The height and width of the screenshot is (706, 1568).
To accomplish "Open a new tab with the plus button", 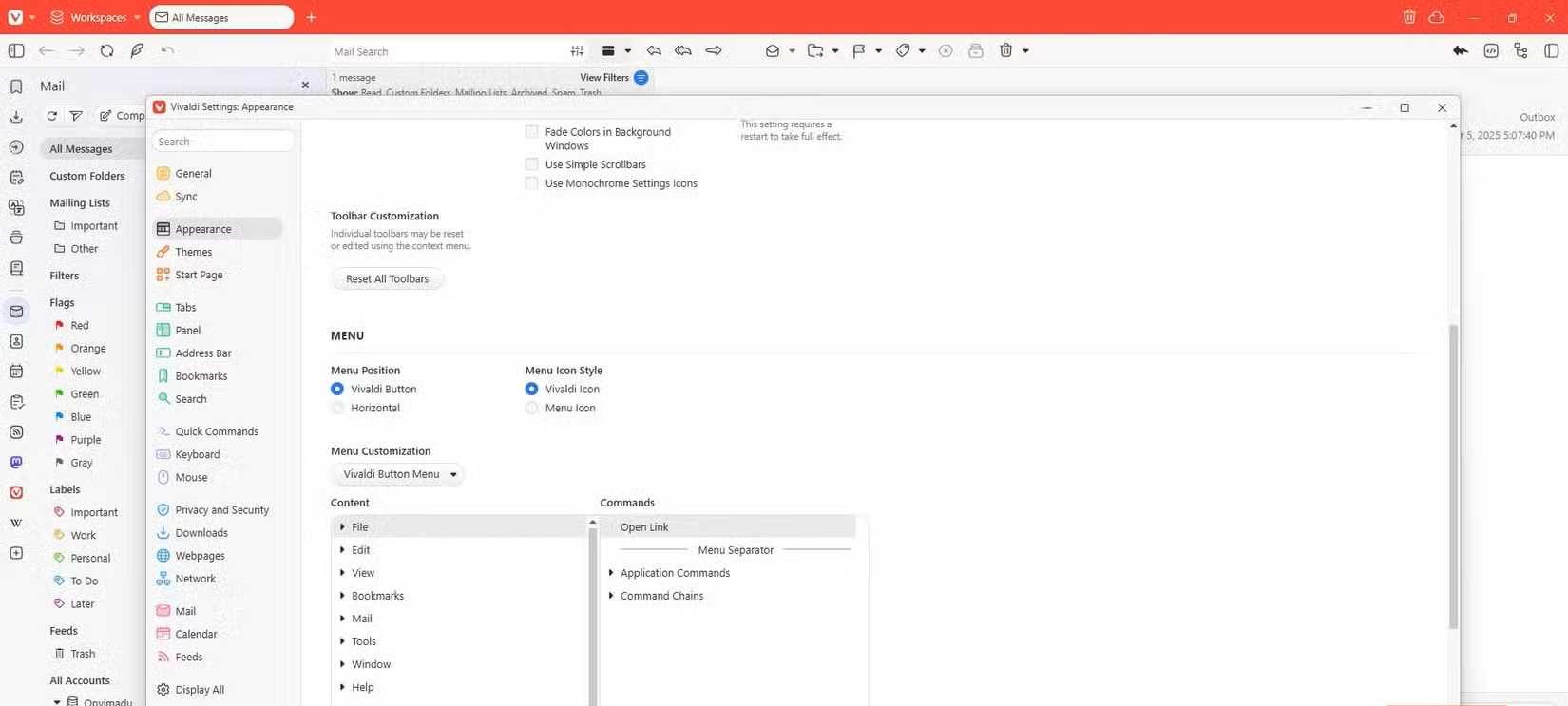I will coord(311,17).
